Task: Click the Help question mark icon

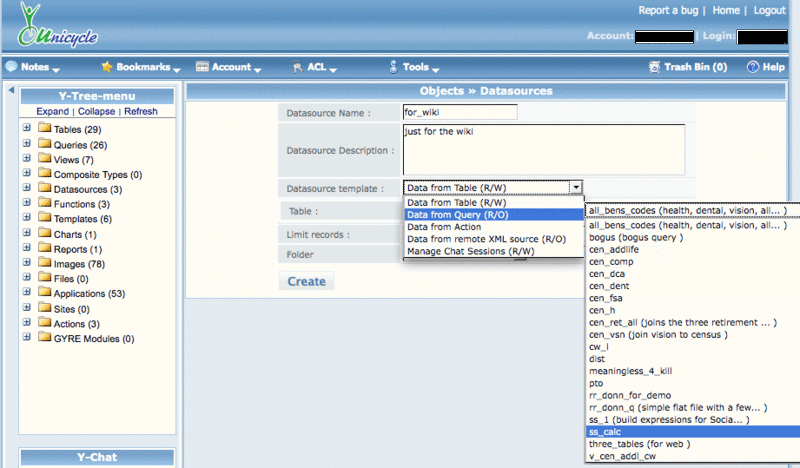Action: (751, 67)
